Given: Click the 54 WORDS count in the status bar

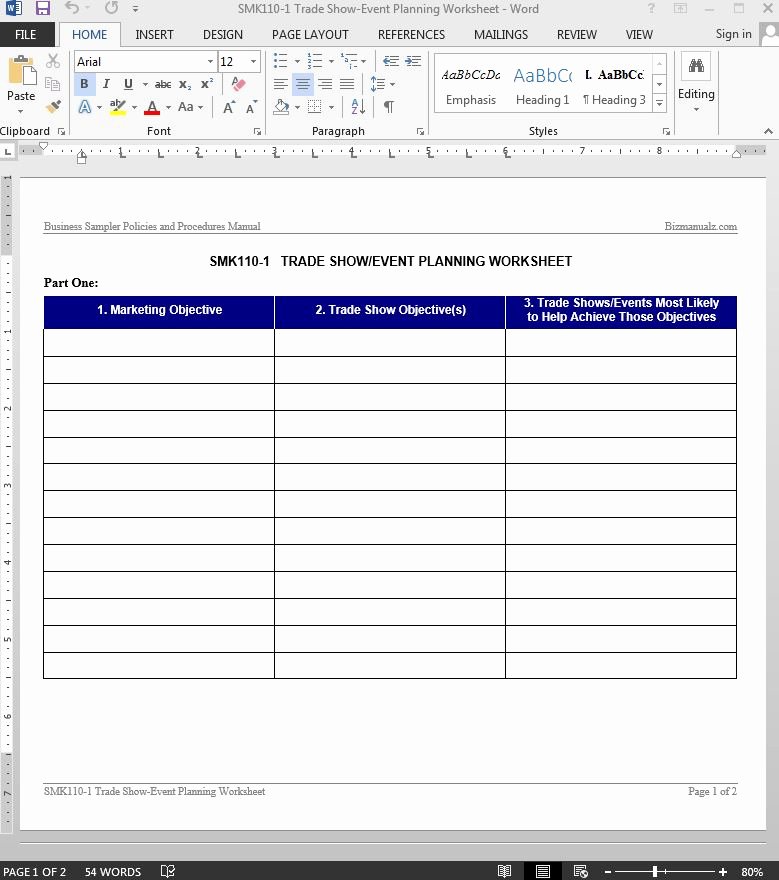Looking at the screenshot, I should [113, 872].
